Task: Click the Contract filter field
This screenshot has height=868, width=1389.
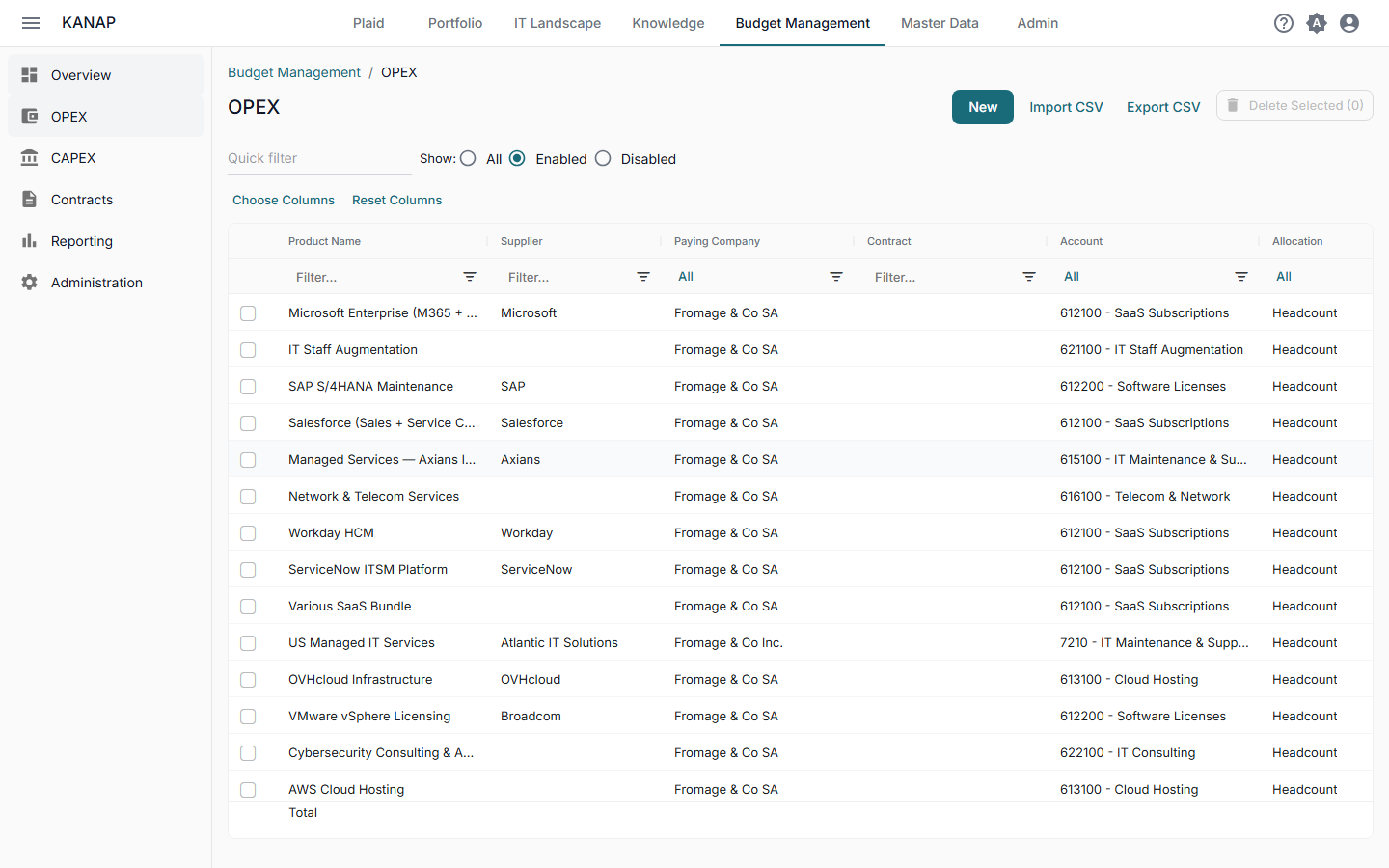Action: pos(942,277)
